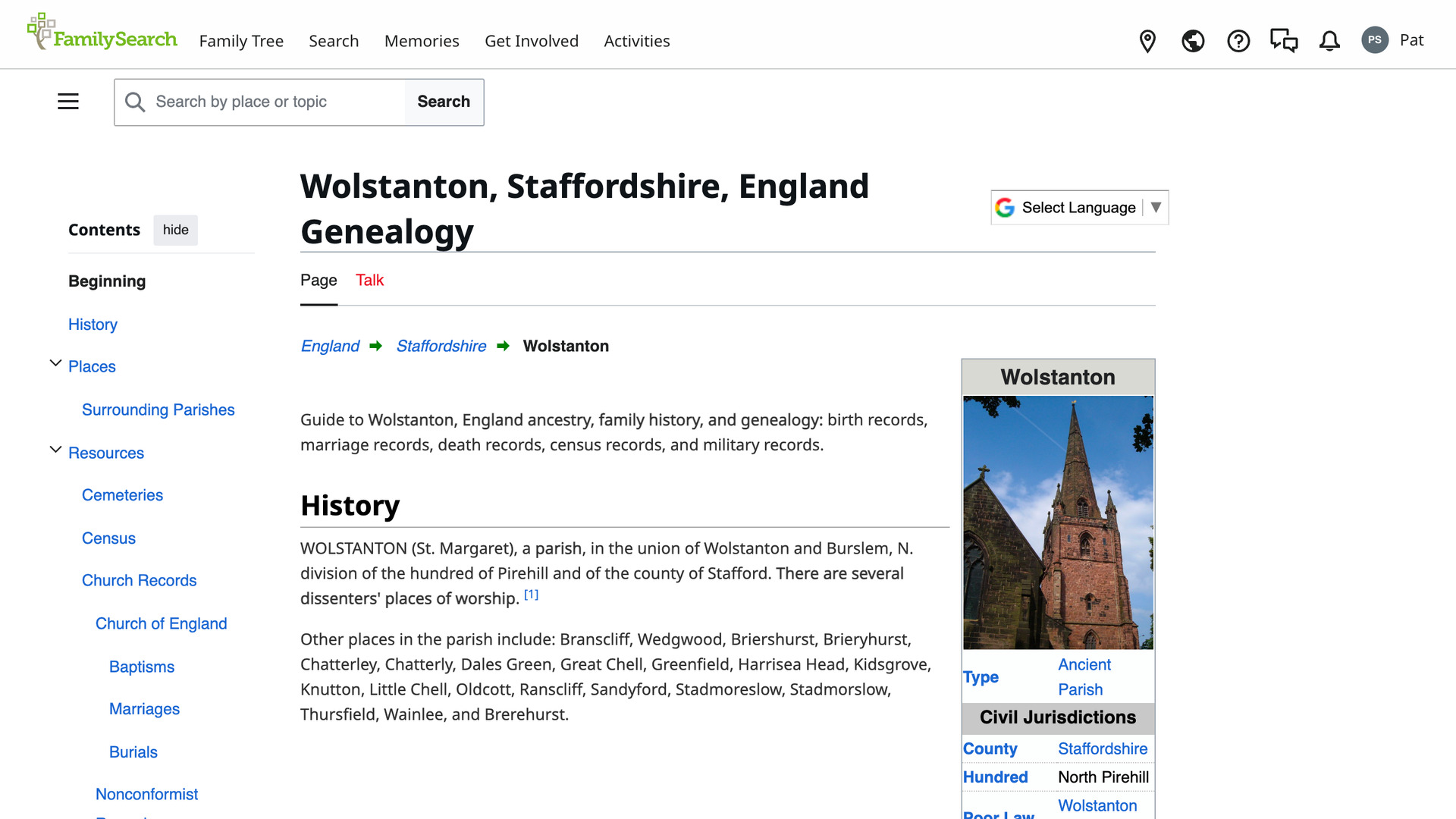Collapse the Resources contents section

coord(55,450)
